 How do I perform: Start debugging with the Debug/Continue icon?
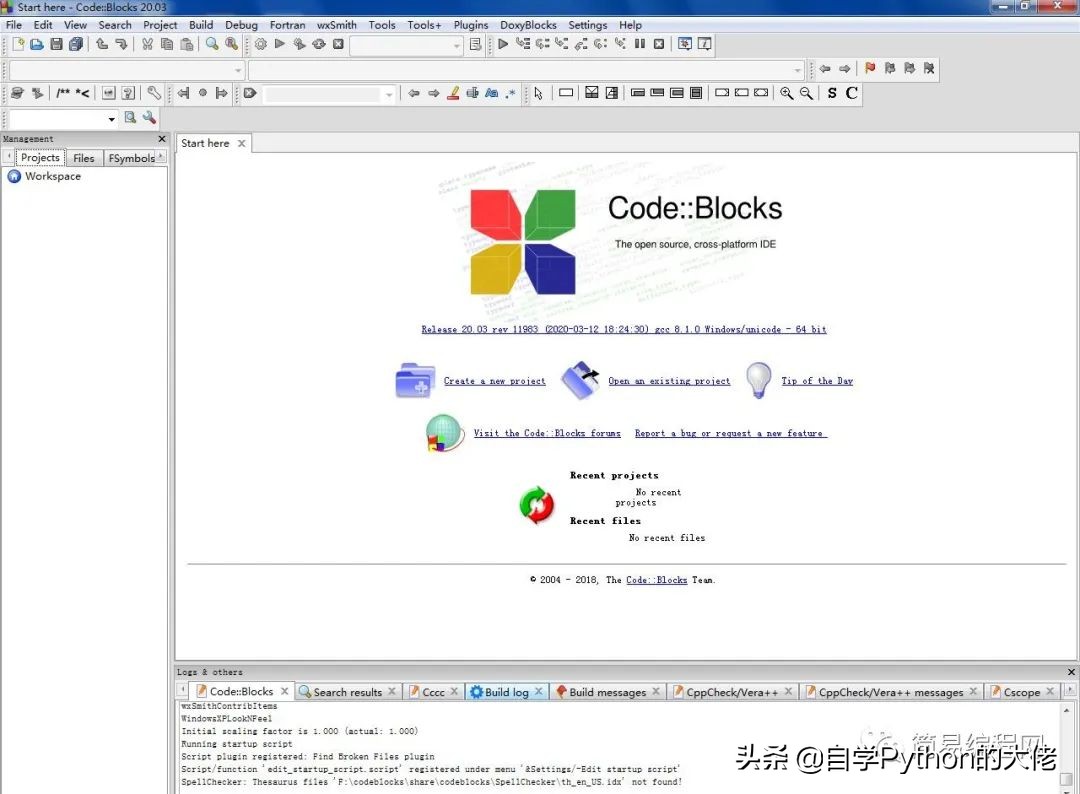click(503, 44)
